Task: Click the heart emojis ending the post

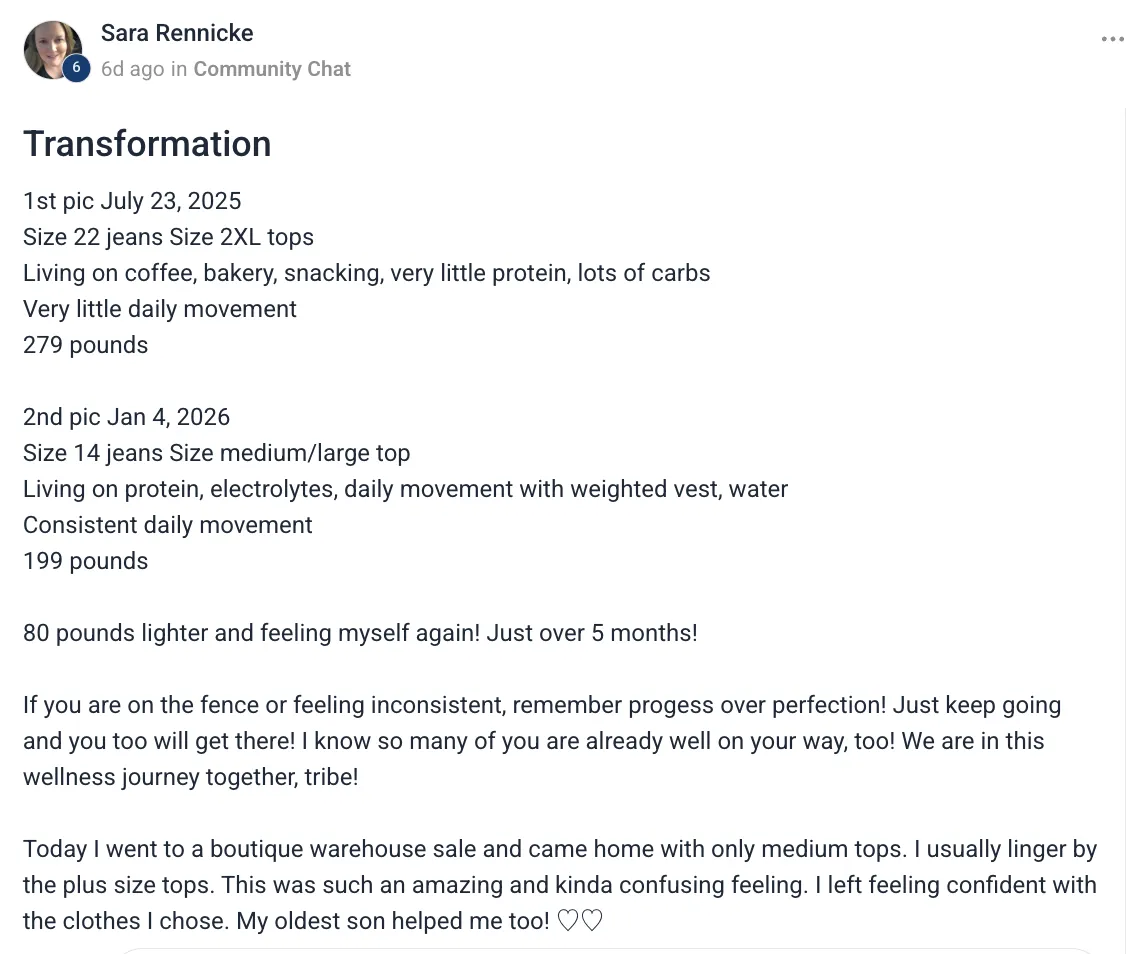Action: [580, 921]
